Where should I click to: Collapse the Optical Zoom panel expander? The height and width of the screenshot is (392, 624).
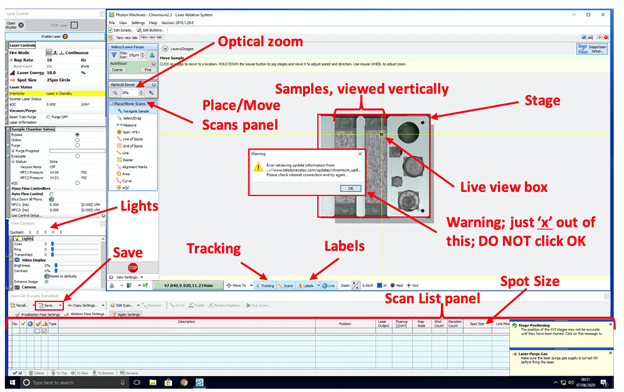coord(154,85)
